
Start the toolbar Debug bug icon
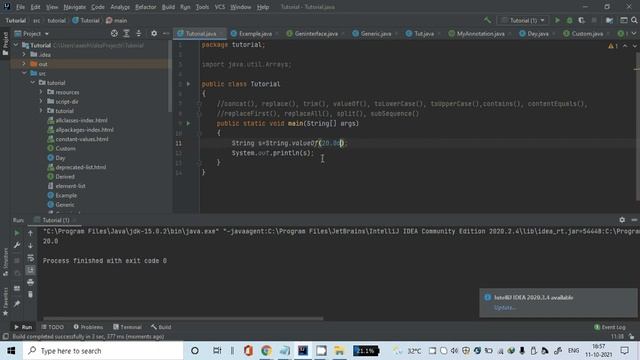point(569,20)
